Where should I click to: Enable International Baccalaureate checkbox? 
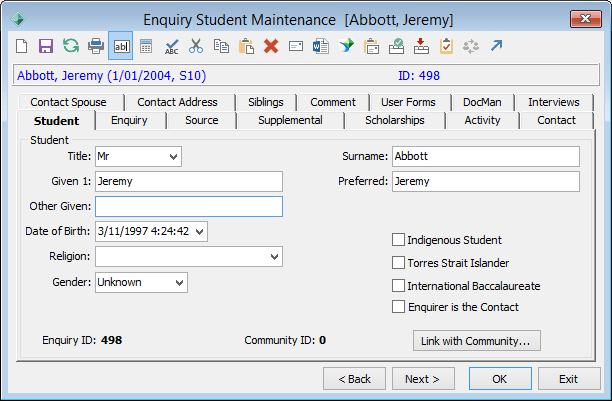pos(398,285)
